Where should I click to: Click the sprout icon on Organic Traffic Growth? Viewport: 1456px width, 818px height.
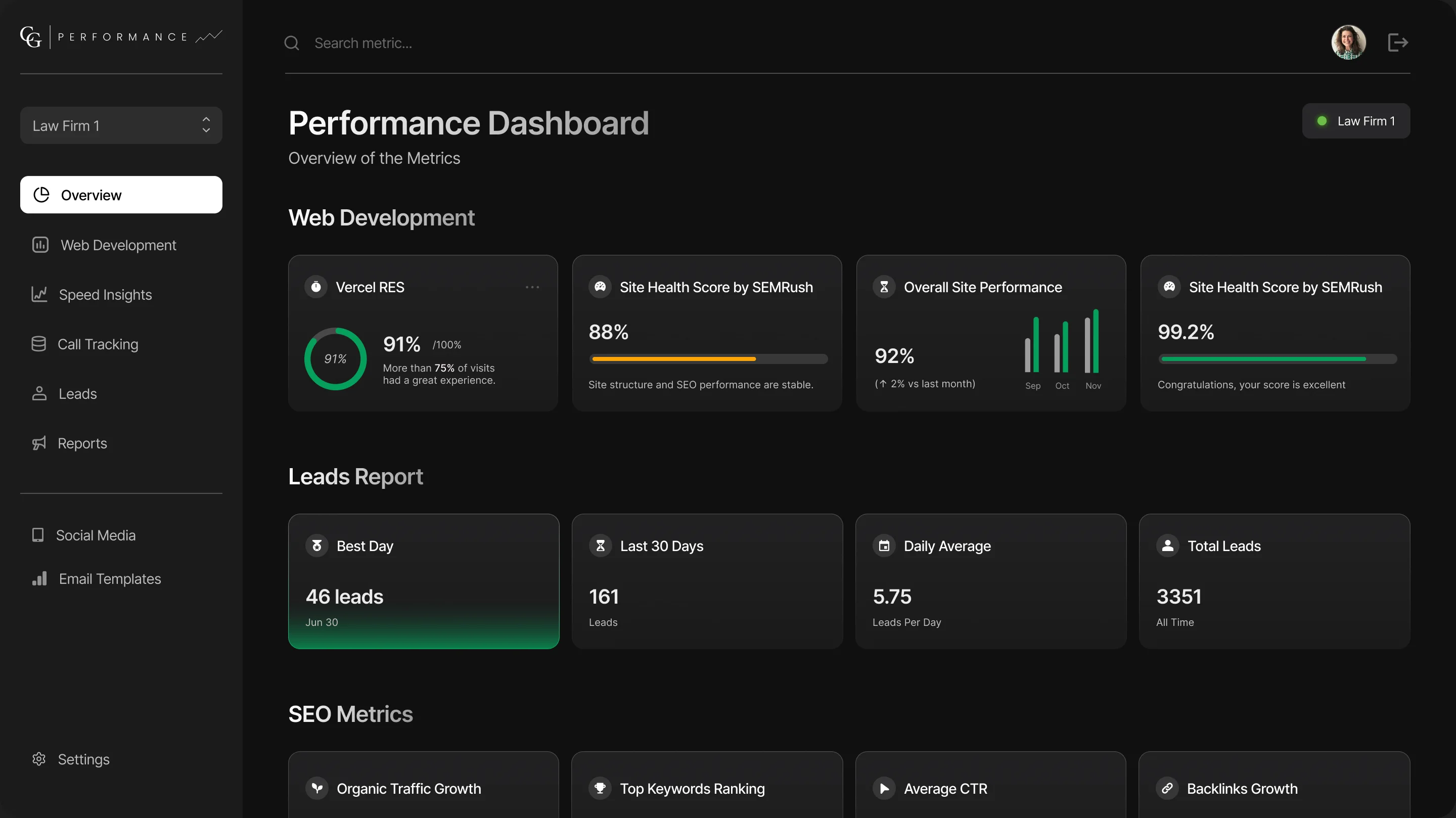click(x=317, y=788)
